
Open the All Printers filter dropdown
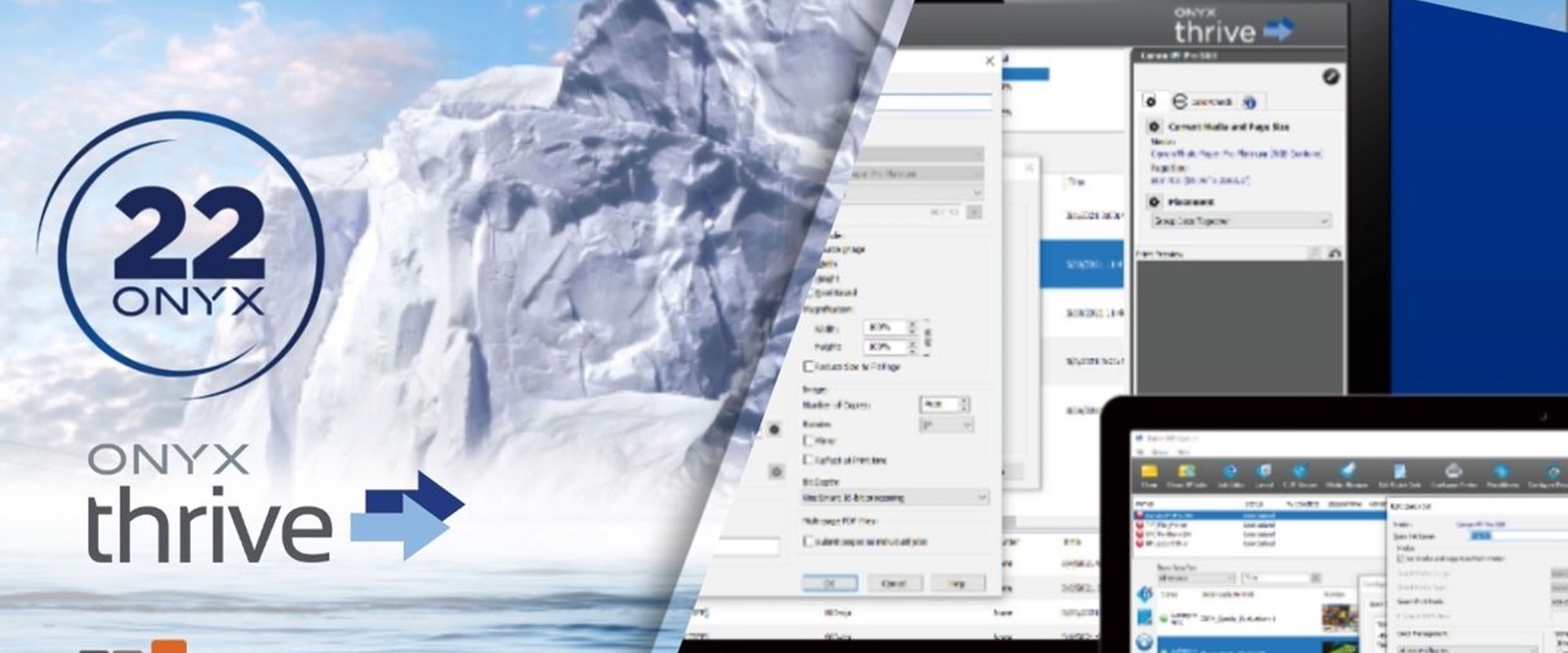pyautogui.click(x=1196, y=577)
